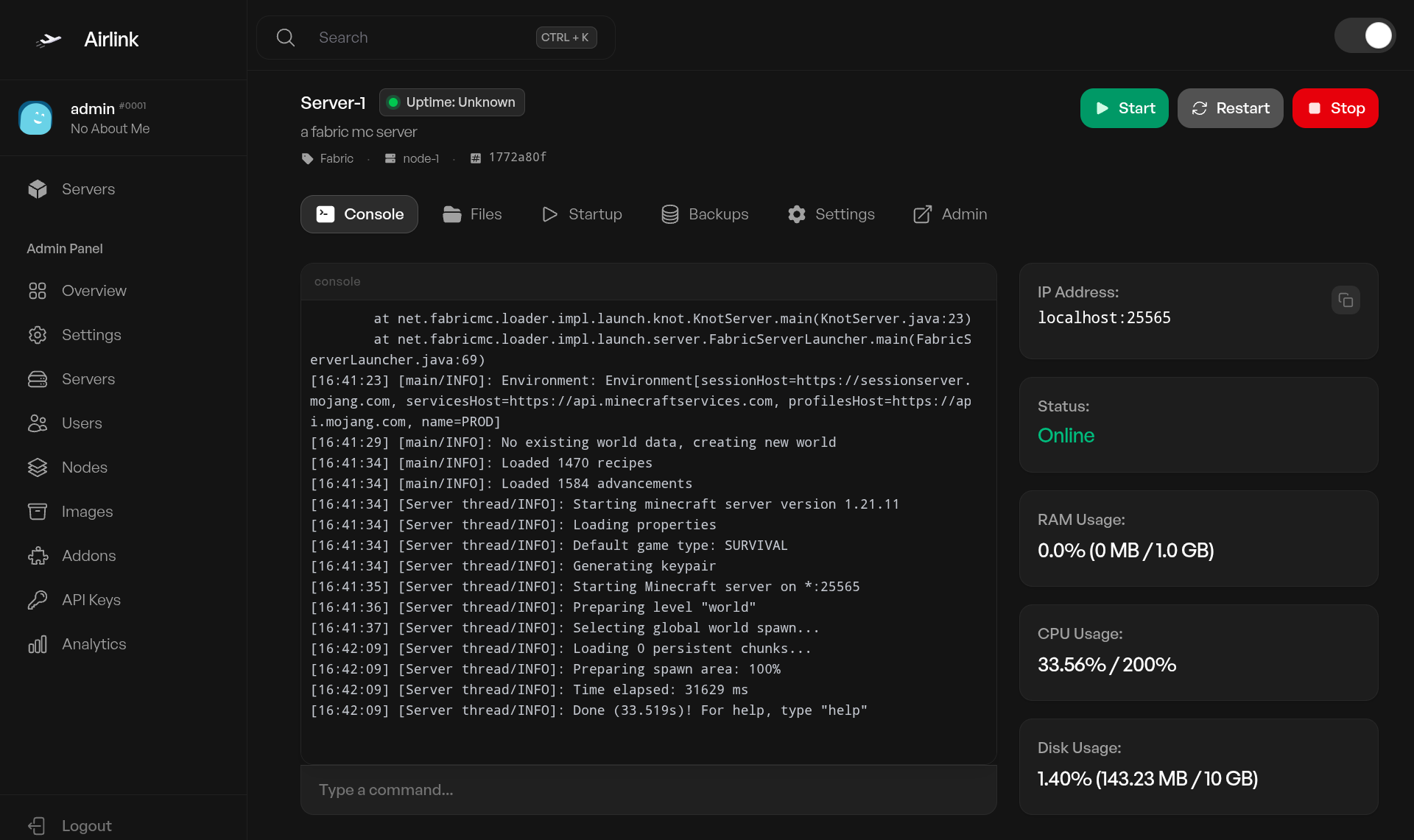Open the external Admin tab link
Screen dimensions: 1414x840
pos(950,214)
